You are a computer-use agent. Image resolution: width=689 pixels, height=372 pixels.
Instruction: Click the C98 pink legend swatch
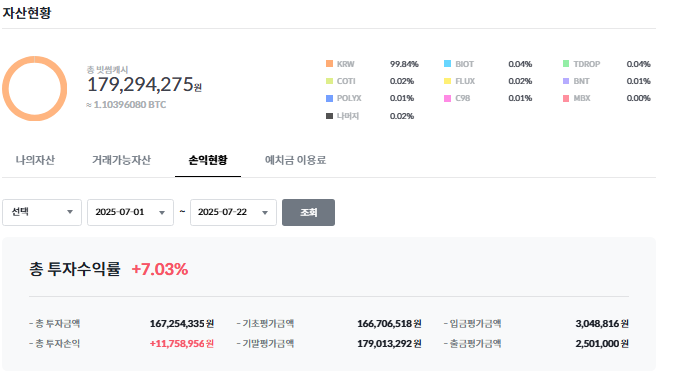tap(447, 98)
